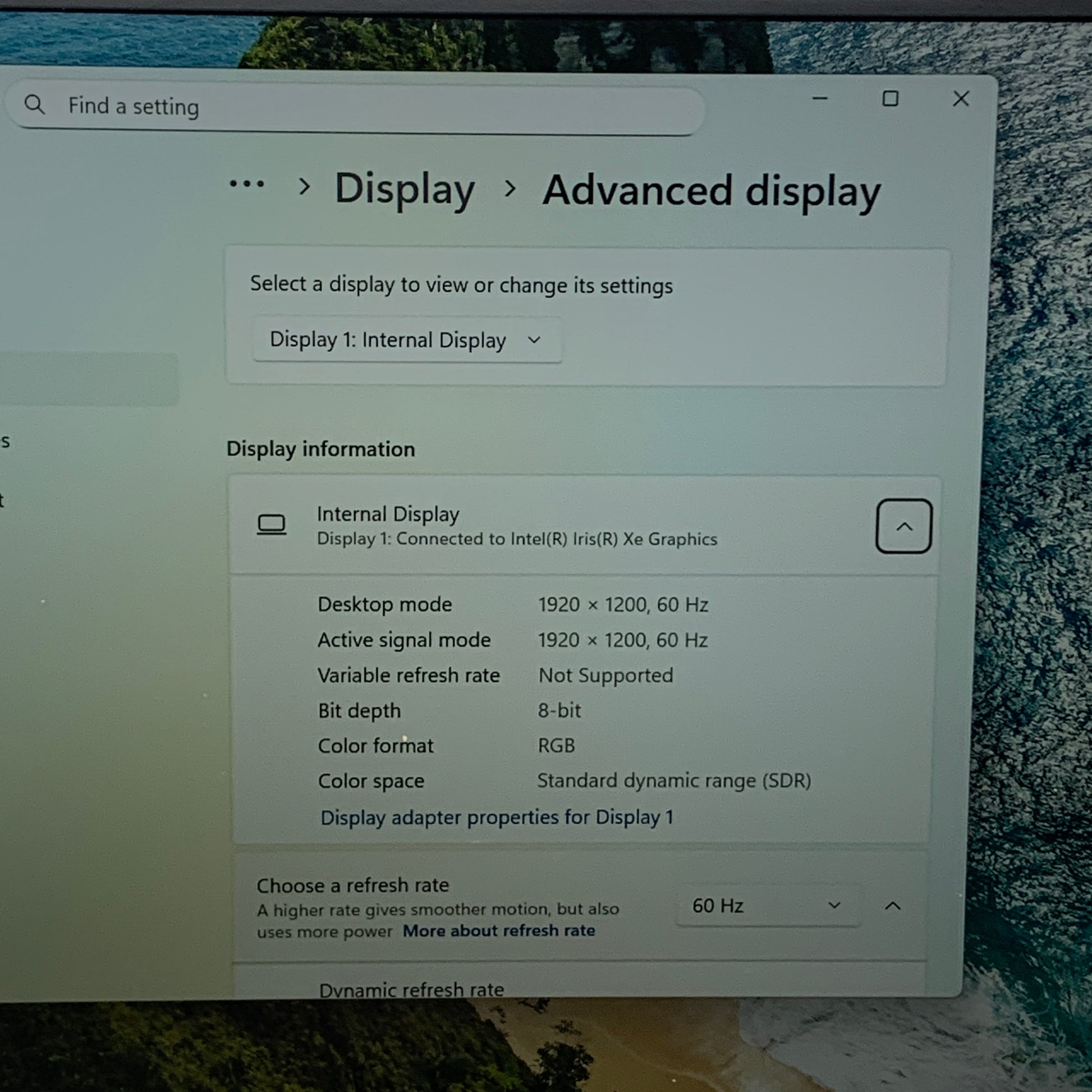Go back to Display breadcrumb
This screenshot has width=1092, height=1092.
tap(405, 189)
